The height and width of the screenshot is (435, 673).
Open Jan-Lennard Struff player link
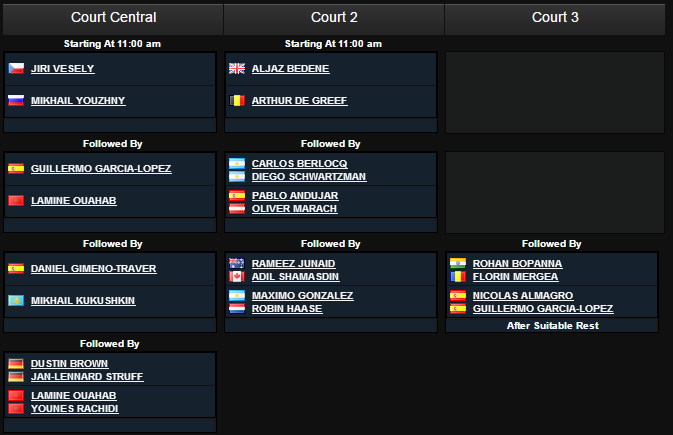click(87, 377)
